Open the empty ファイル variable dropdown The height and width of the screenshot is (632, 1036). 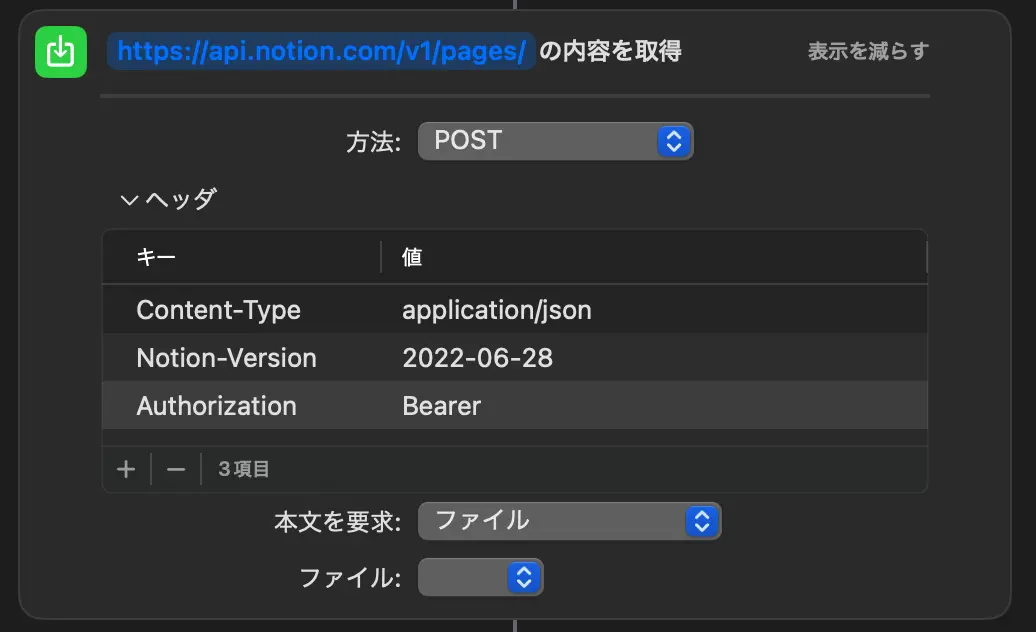[481, 577]
